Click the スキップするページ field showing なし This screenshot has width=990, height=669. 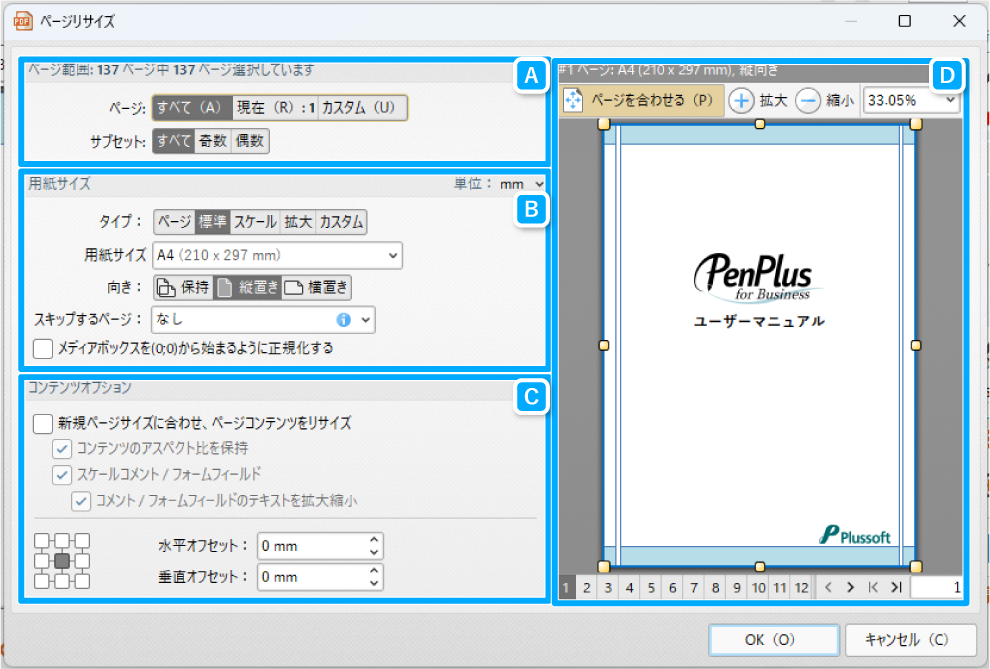pyautogui.click(x=263, y=320)
